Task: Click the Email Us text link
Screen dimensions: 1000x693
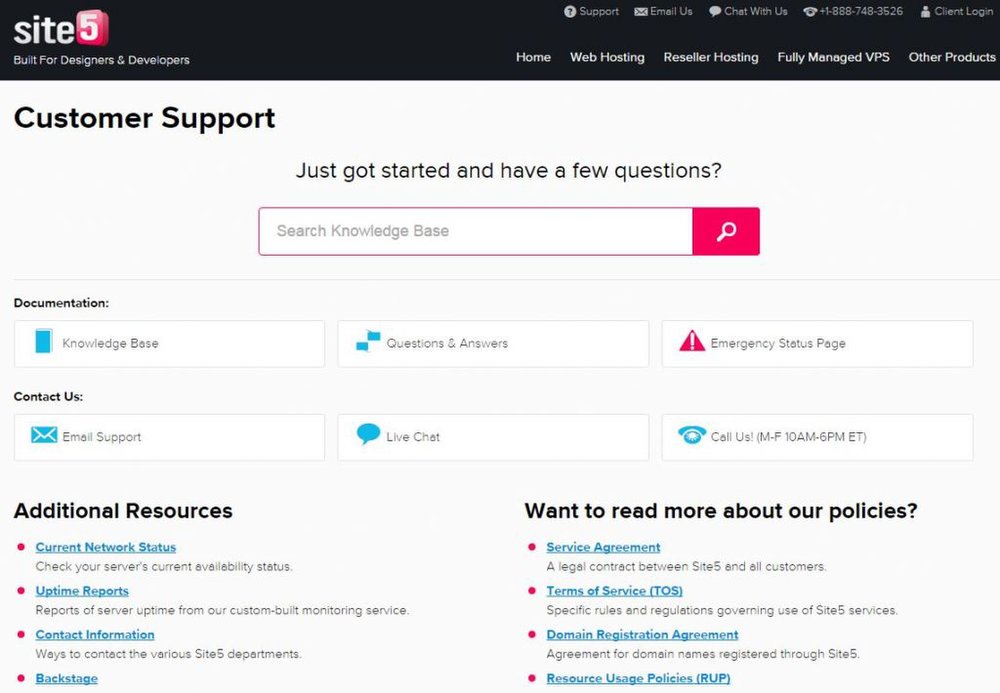Action: 671,11
